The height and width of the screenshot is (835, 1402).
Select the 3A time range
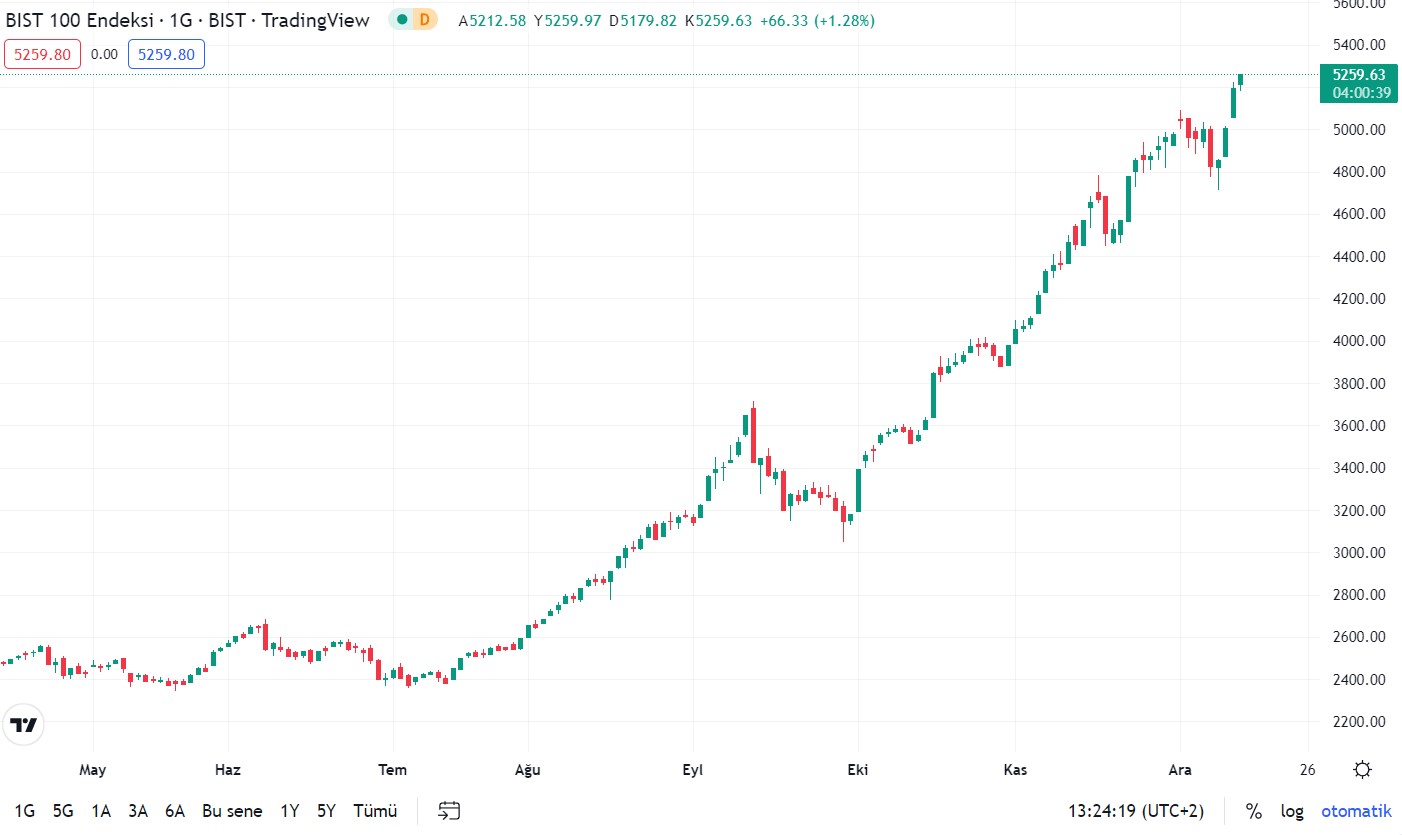click(138, 811)
